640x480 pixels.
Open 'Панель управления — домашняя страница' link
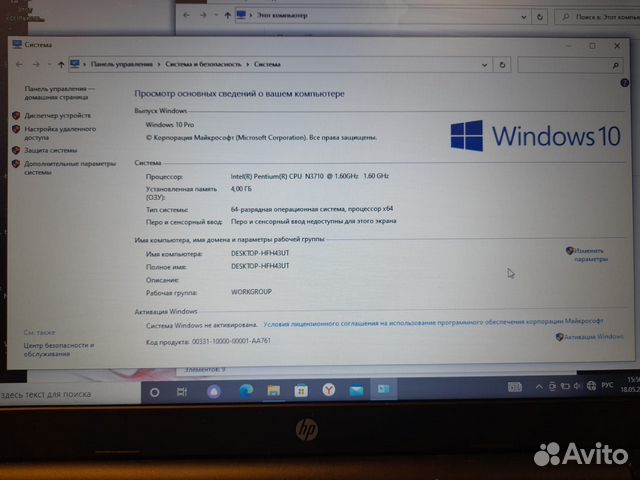pyautogui.click(x=60, y=93)
